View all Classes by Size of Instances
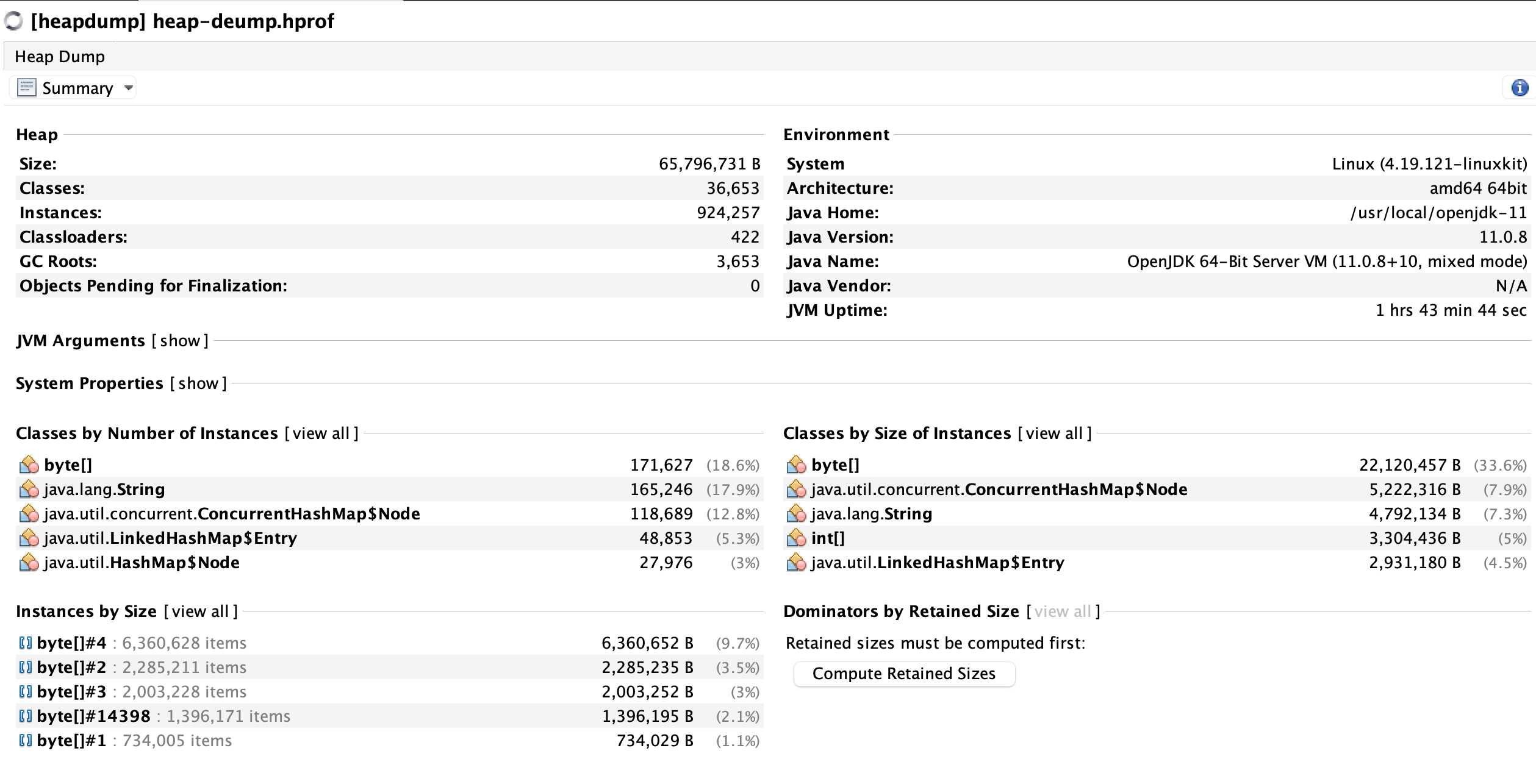 tap(1054, 433)
